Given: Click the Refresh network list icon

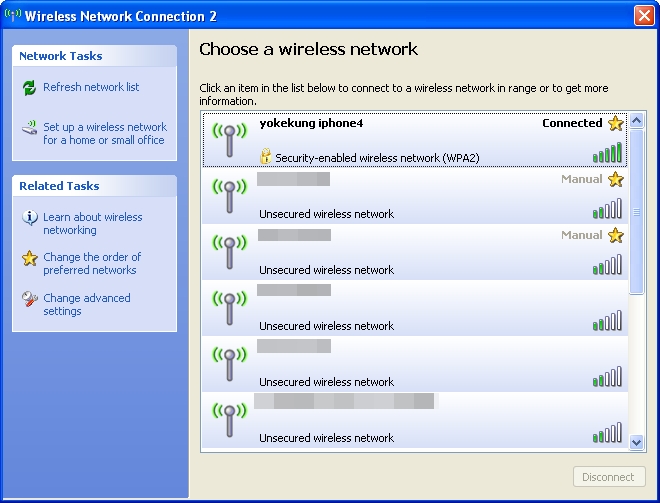Looking at the screenshot, I should coord(29,88).
